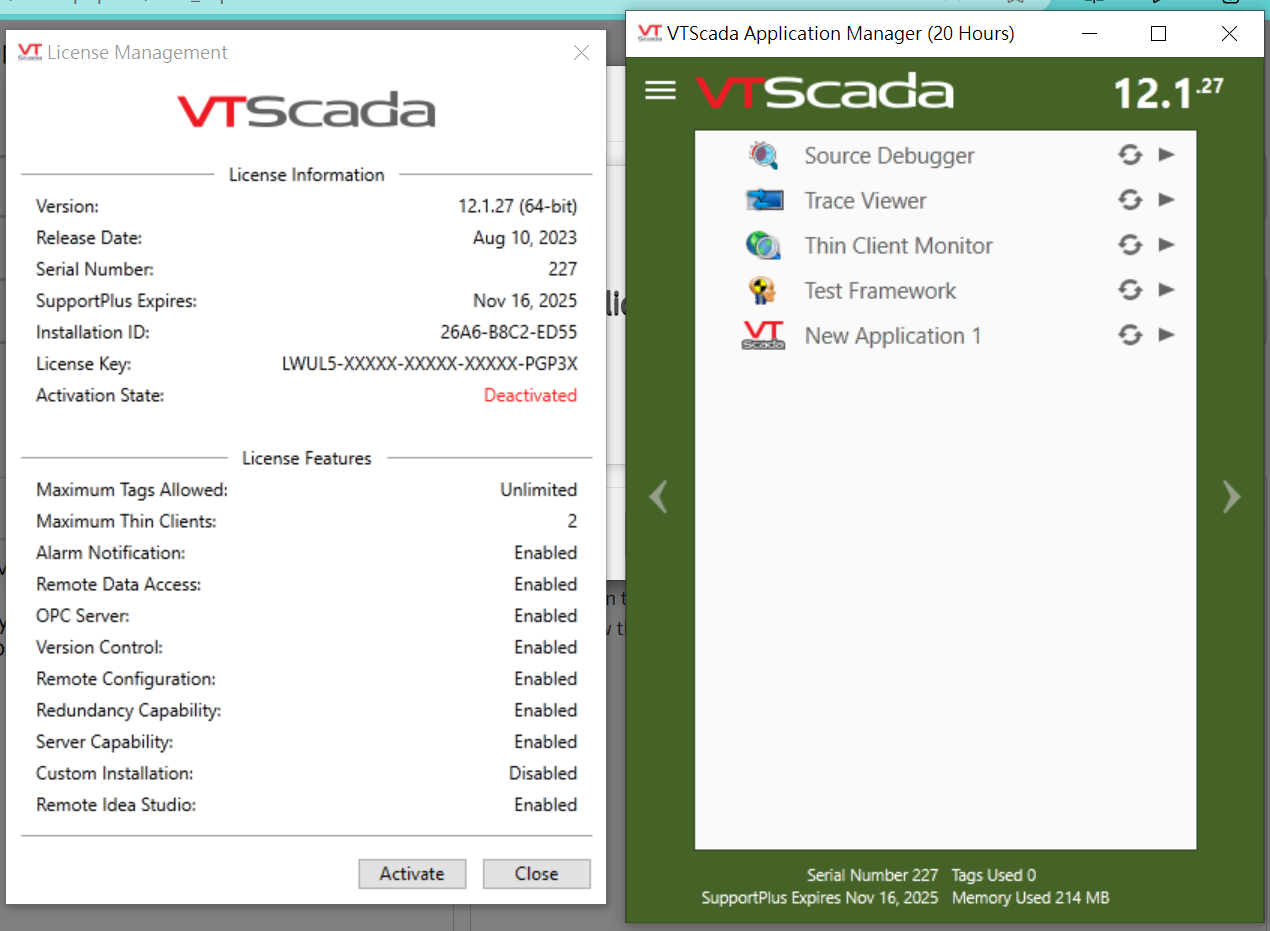Run Test Framework with its play arrow

1166,289
